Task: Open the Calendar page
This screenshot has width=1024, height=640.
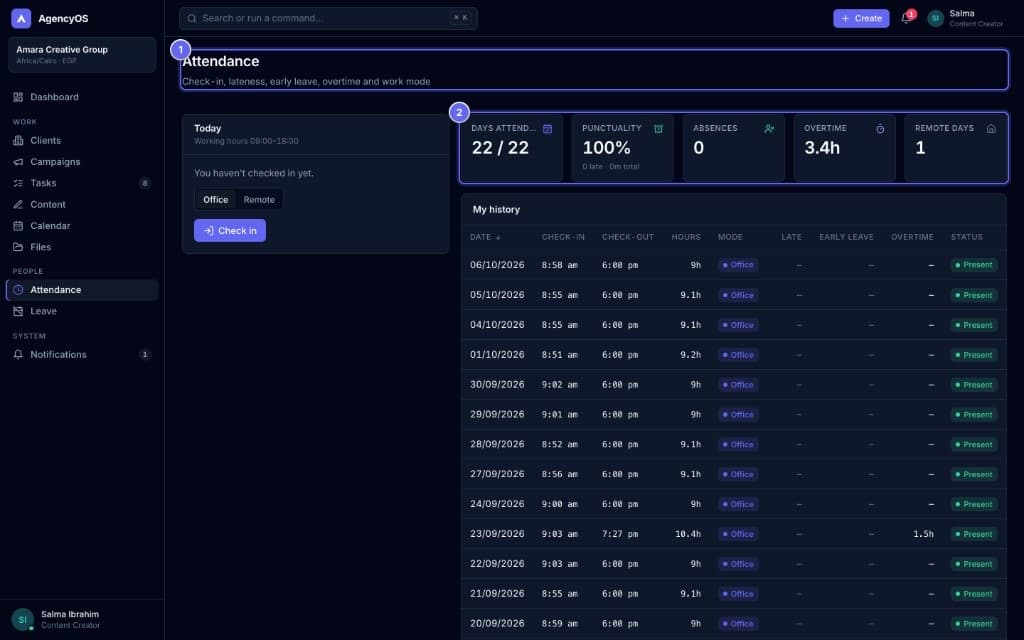Action: (82, 226)
